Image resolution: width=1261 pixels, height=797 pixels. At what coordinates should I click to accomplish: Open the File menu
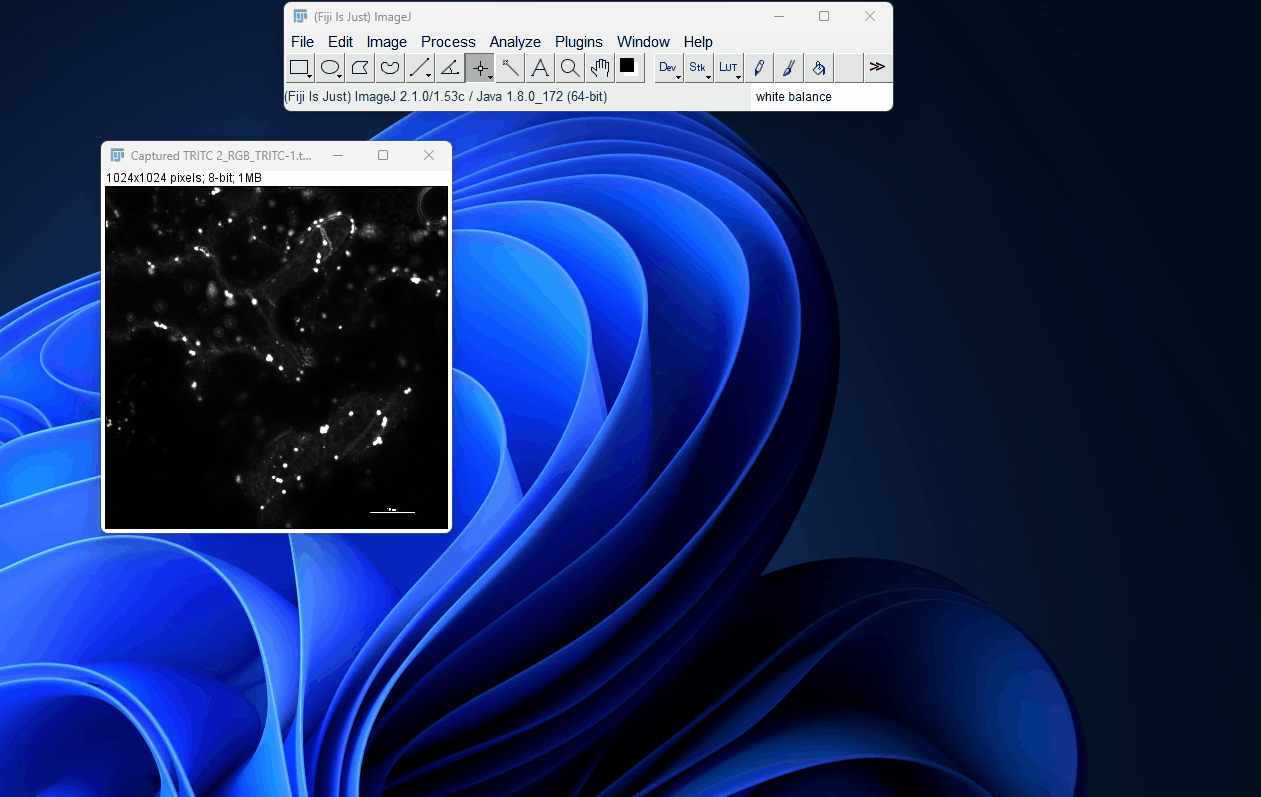[302, 42]
